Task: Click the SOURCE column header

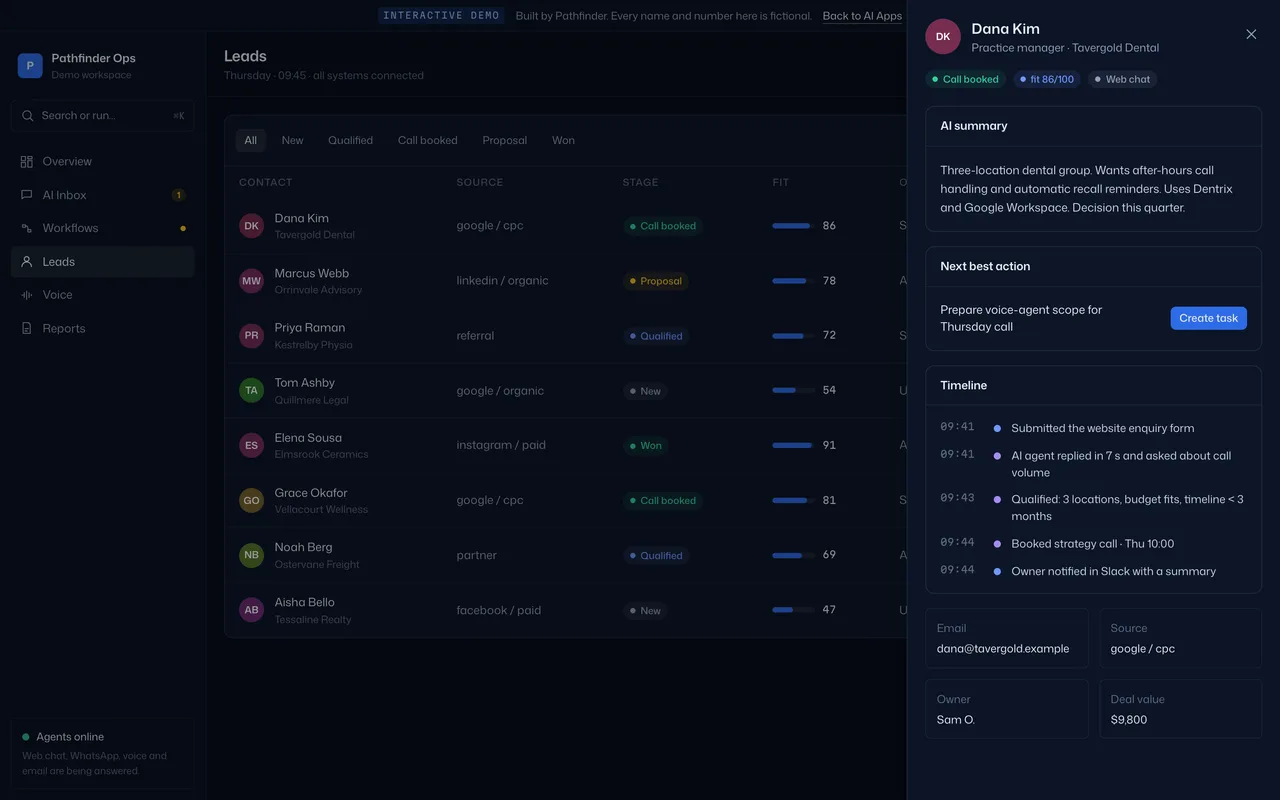Action: [480, 182]
